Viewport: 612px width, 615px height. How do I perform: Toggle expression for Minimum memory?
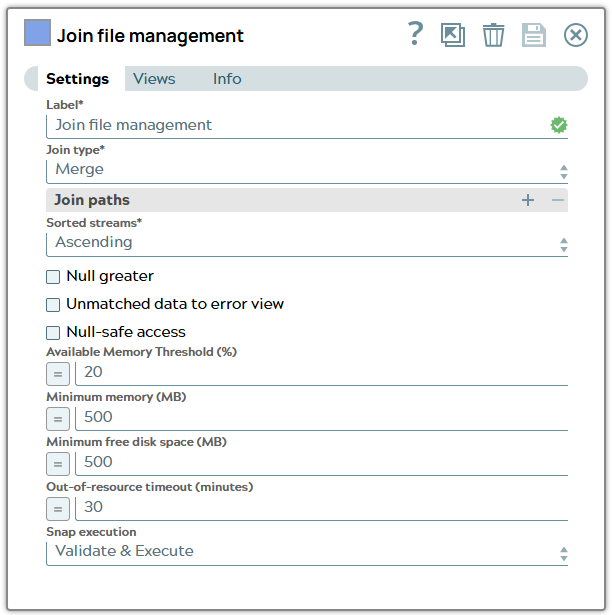tap(58, 419)
